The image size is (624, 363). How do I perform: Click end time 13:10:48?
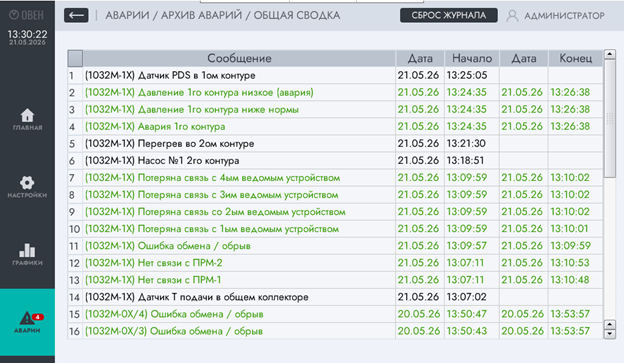[x=569, y=280]
